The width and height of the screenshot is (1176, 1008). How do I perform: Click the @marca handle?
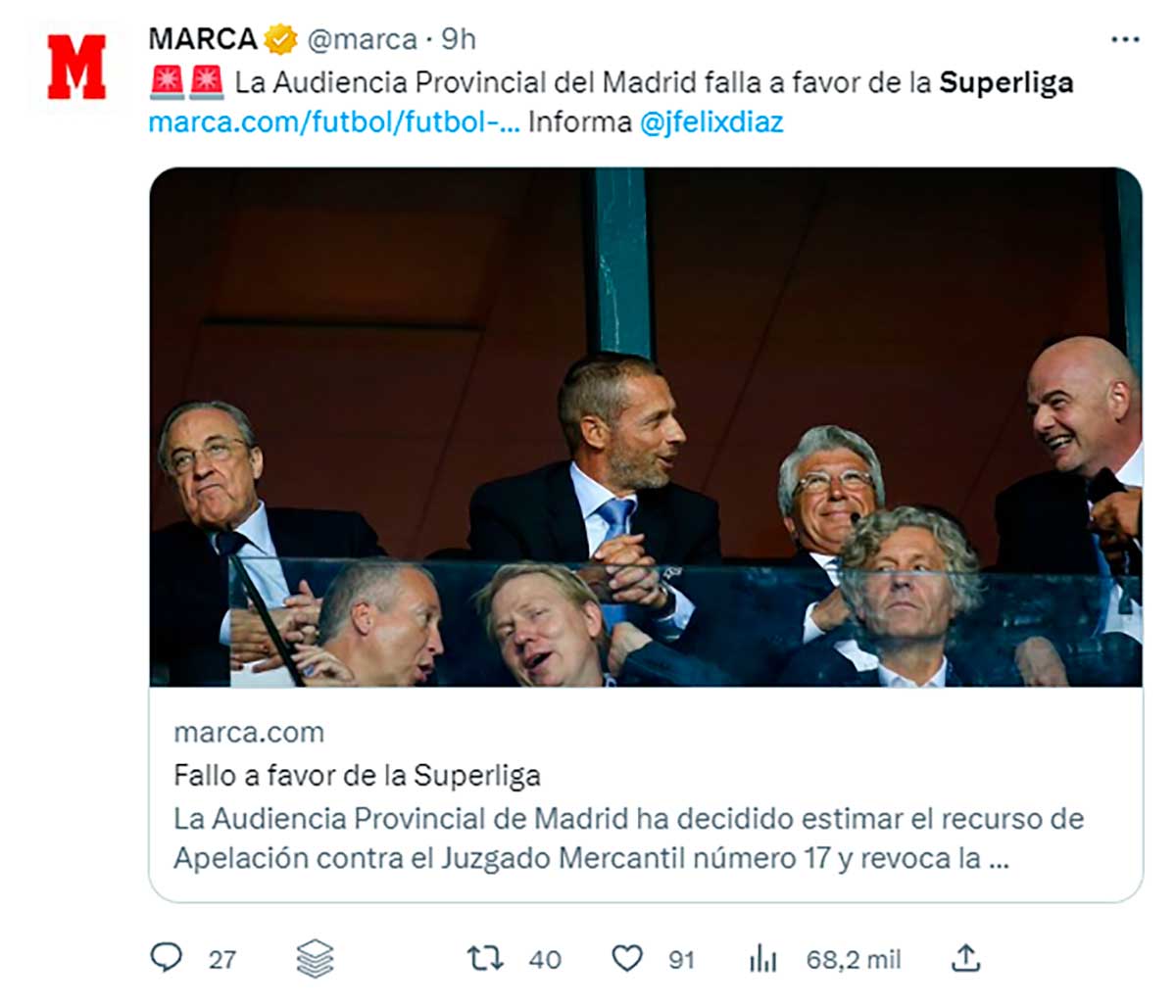tap(362, 39)
